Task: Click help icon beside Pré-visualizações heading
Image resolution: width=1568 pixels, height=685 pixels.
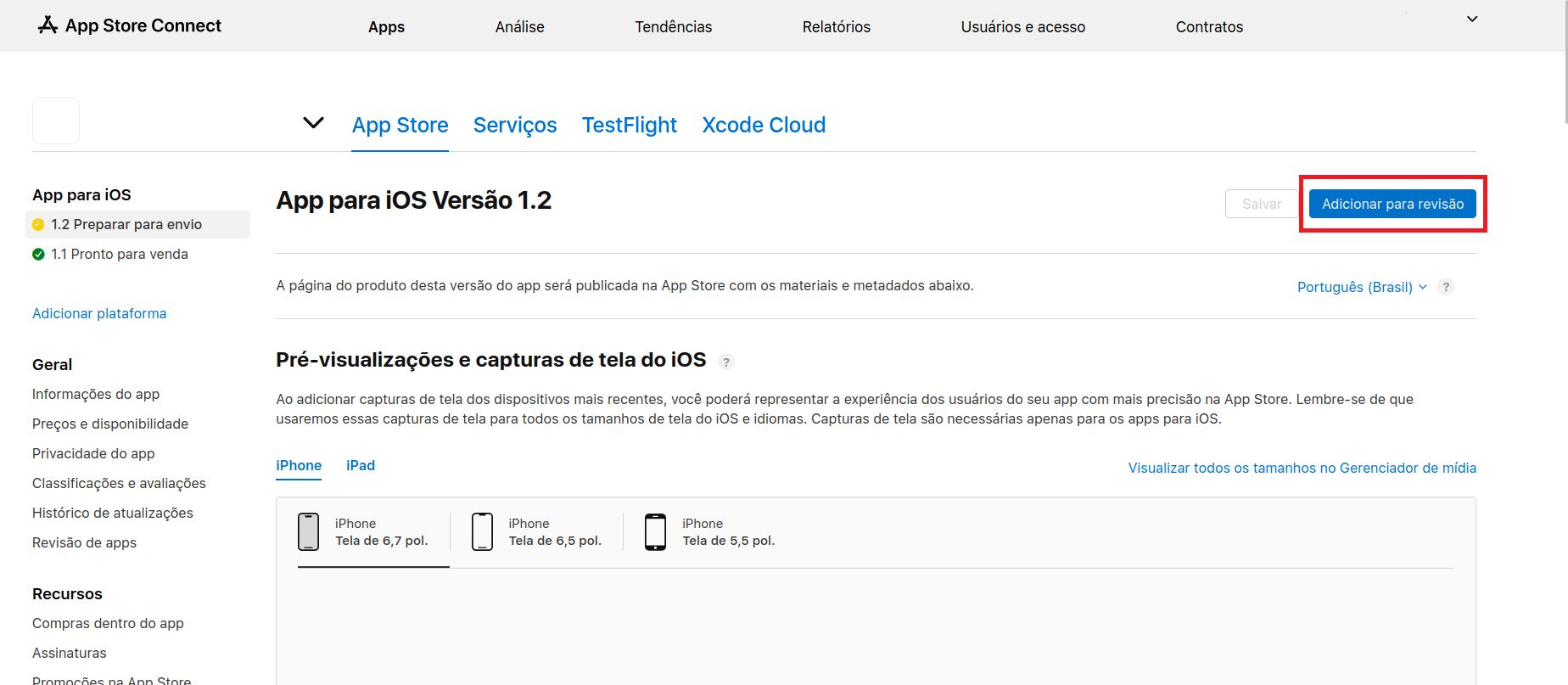Action: click(x=725, y=362)
